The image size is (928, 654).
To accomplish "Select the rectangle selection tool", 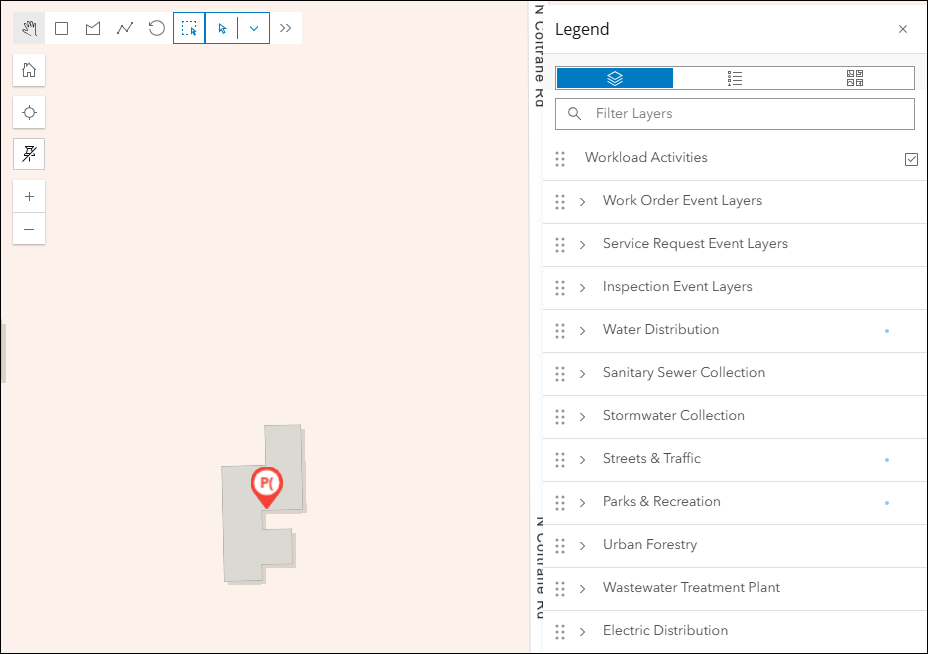I will [61, 27].
